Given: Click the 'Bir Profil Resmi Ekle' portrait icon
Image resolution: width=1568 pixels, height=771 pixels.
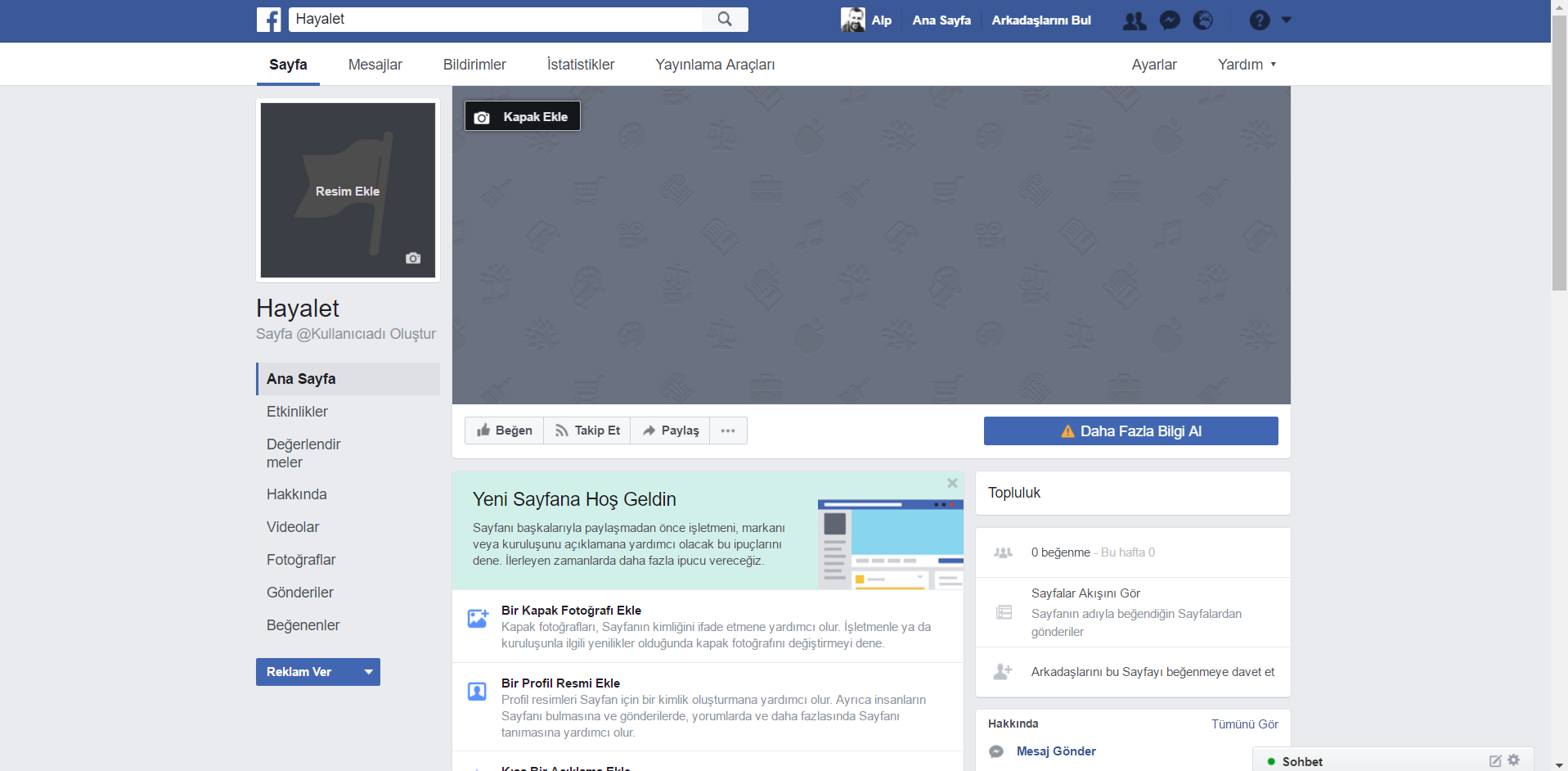Looking at the screenshot, I should tap(477, 692).
